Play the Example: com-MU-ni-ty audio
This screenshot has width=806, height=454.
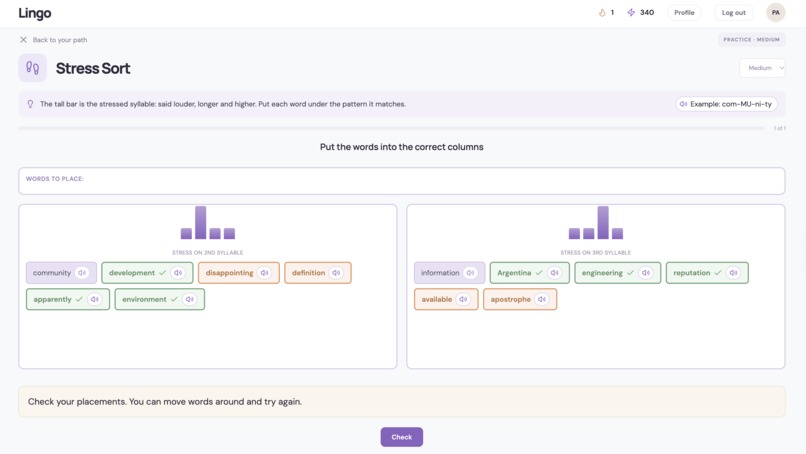point(726,104)
